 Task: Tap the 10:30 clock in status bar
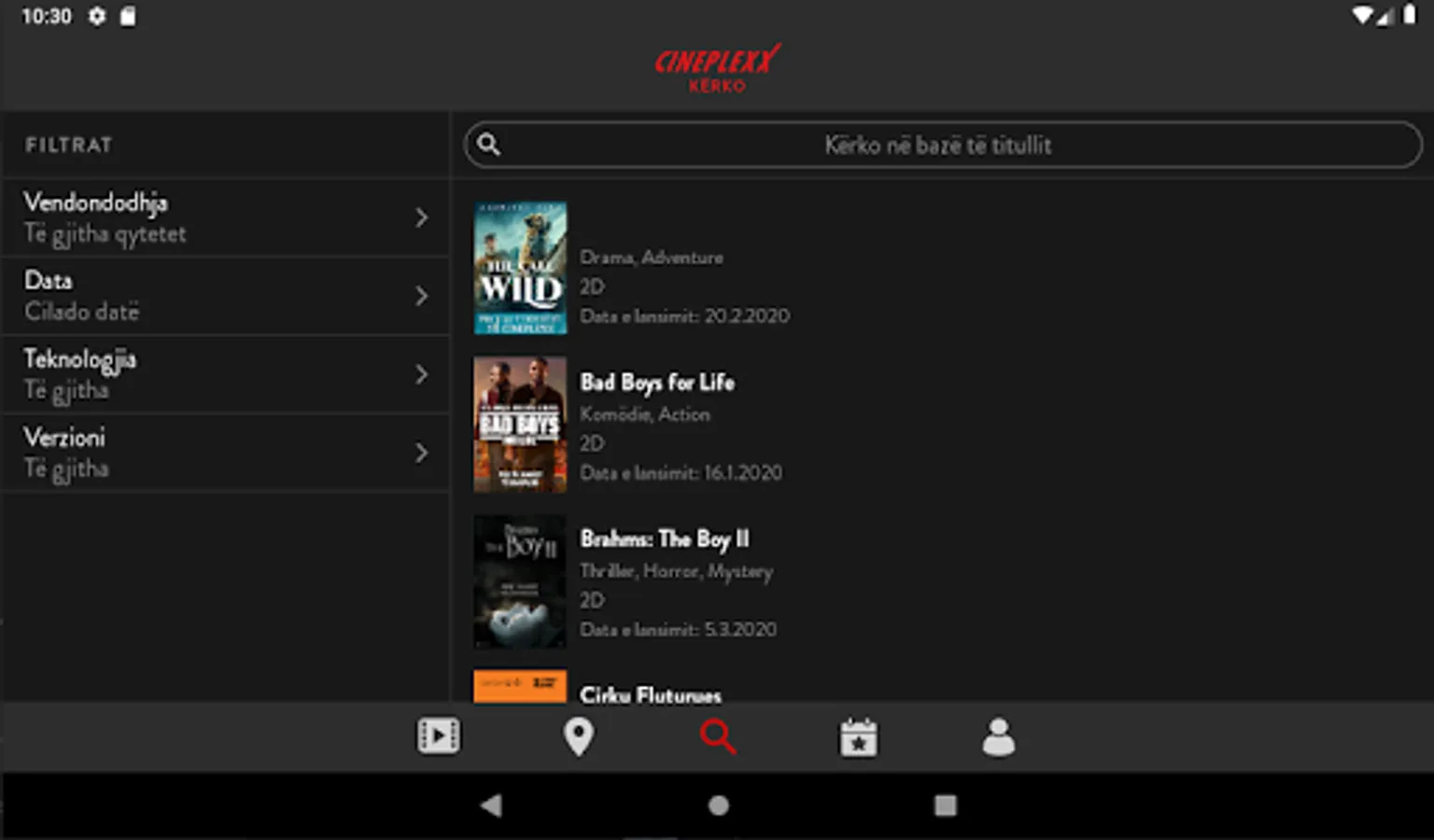[x=46, y=16]
